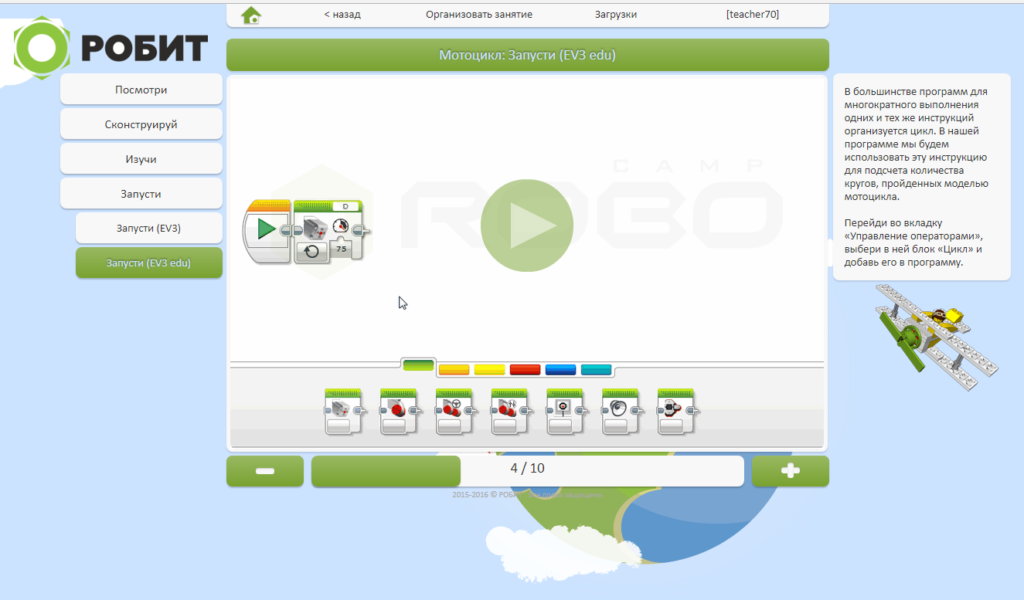Click the yellow LEGO airplane image

[936, 336]
